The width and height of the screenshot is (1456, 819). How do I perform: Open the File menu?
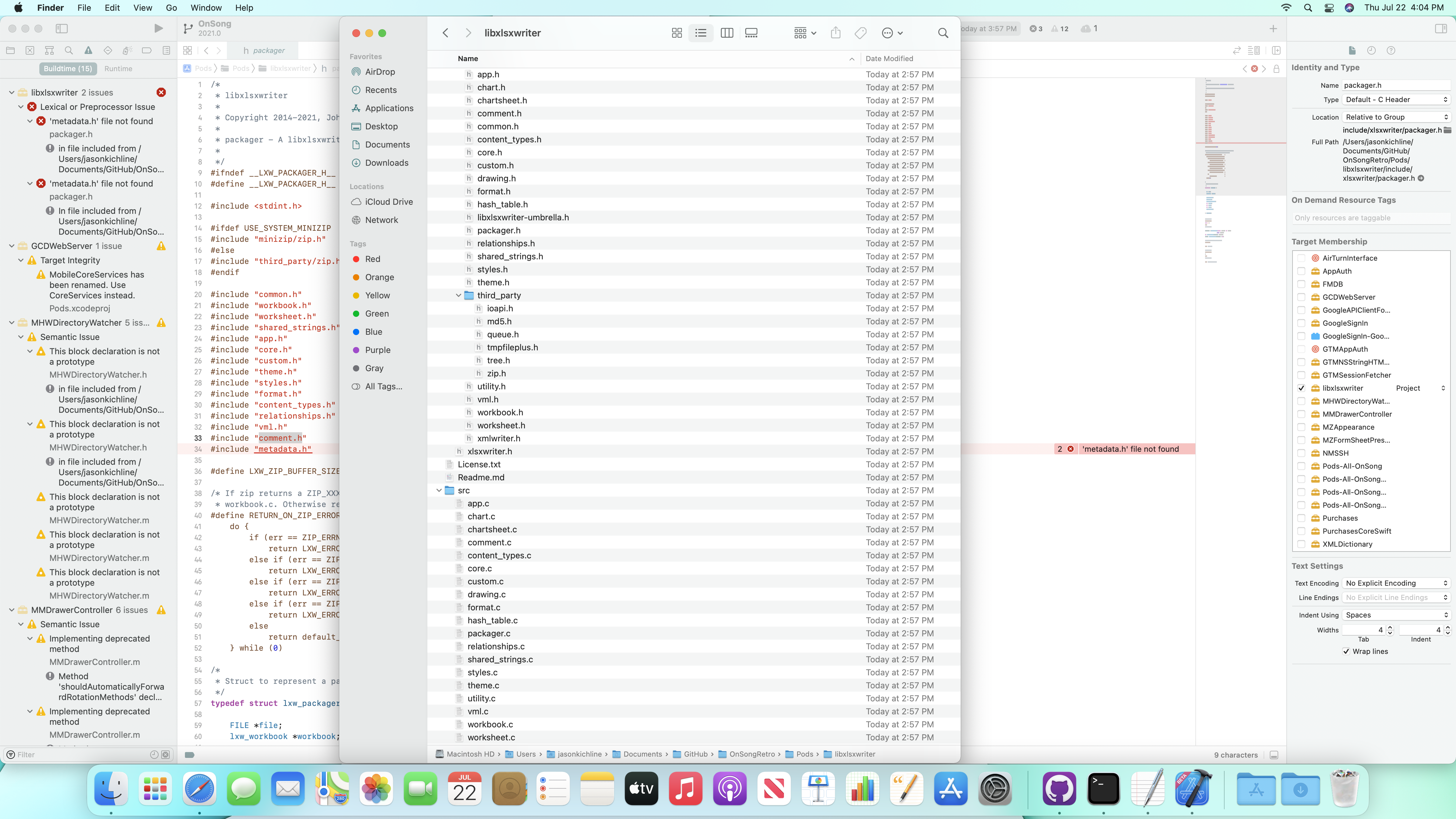click(84, 8)
